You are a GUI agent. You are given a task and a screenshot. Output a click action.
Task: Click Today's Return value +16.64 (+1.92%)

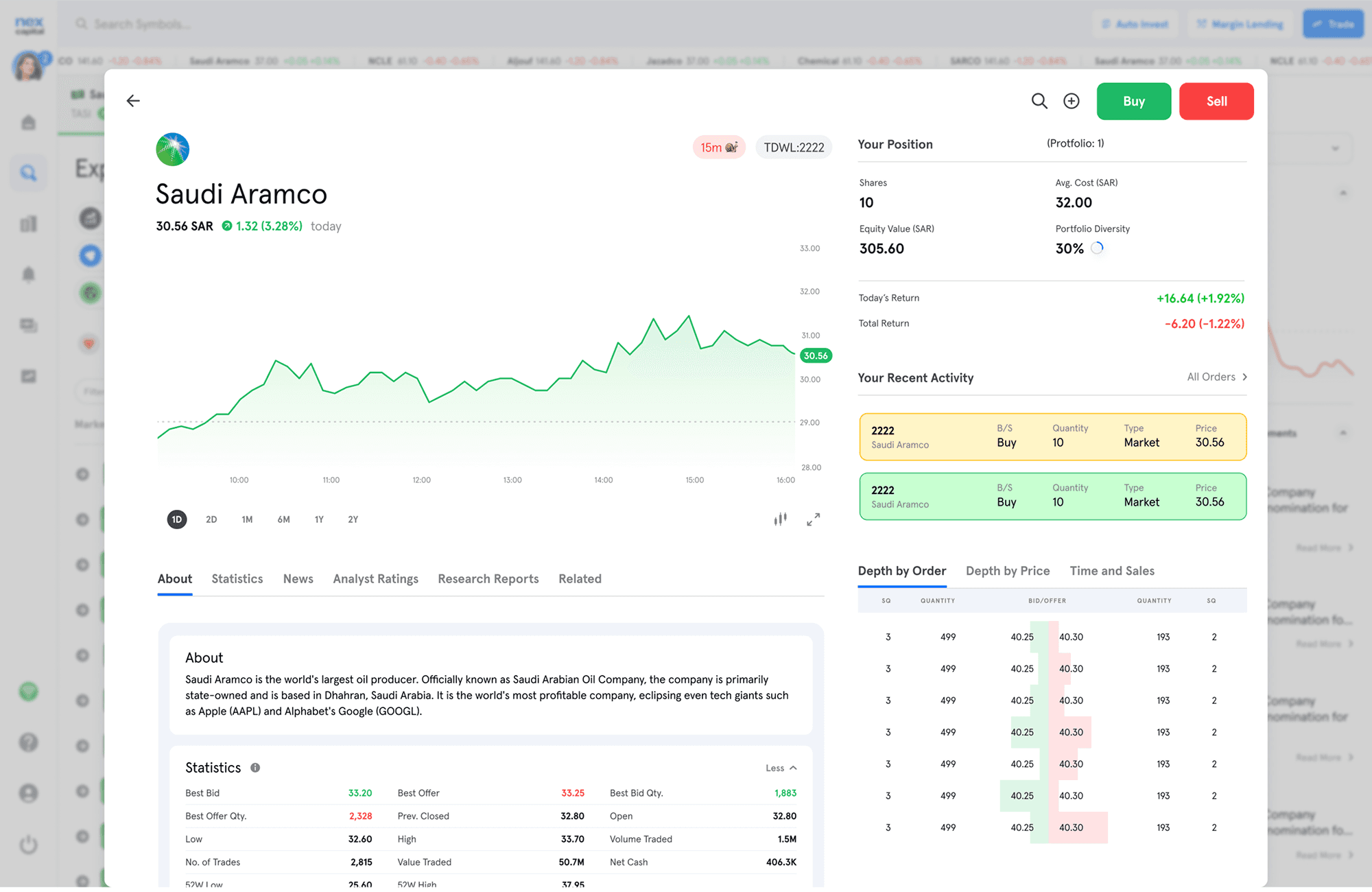(1200, 298)
